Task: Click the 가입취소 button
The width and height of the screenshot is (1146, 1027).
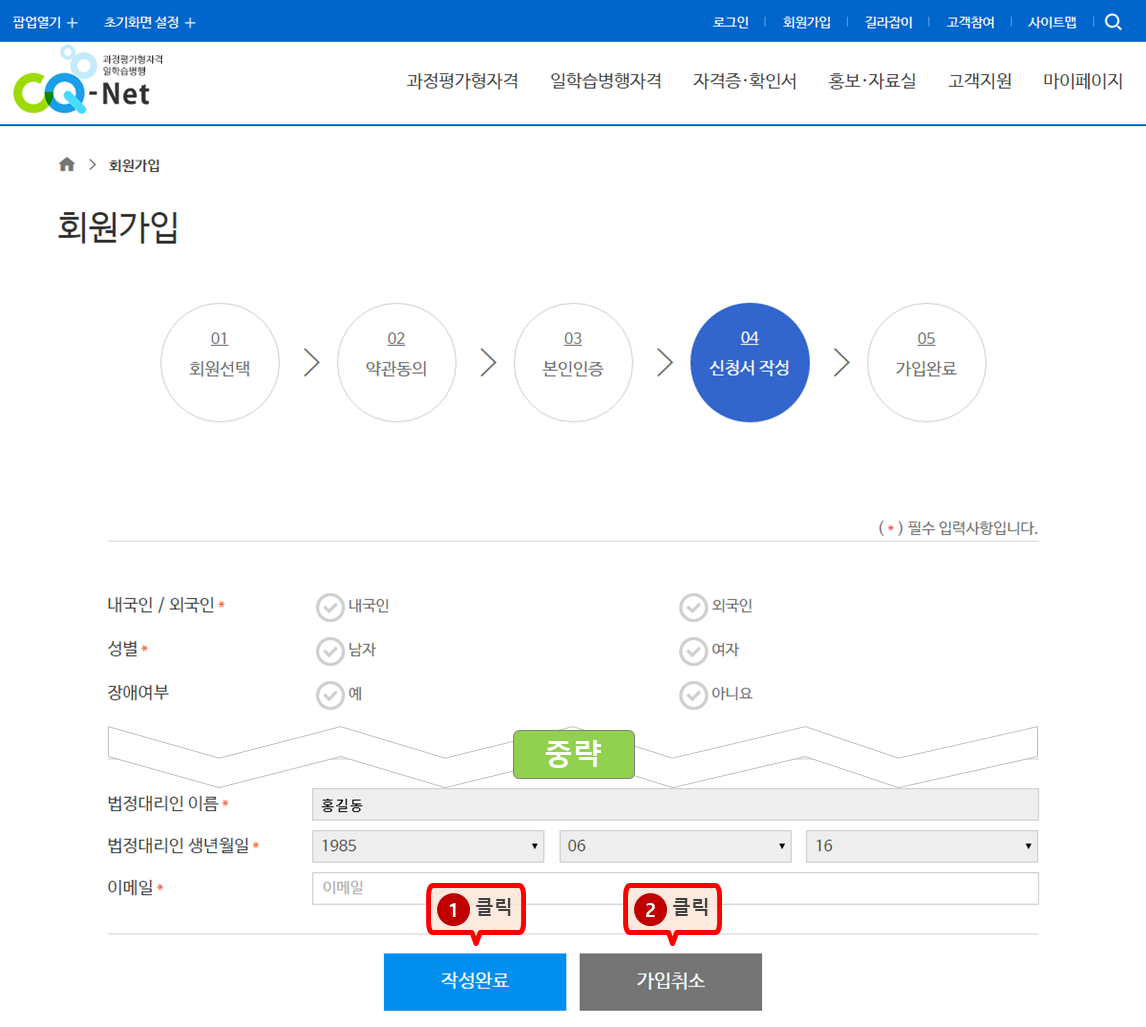Action: [x=671, y=982]
